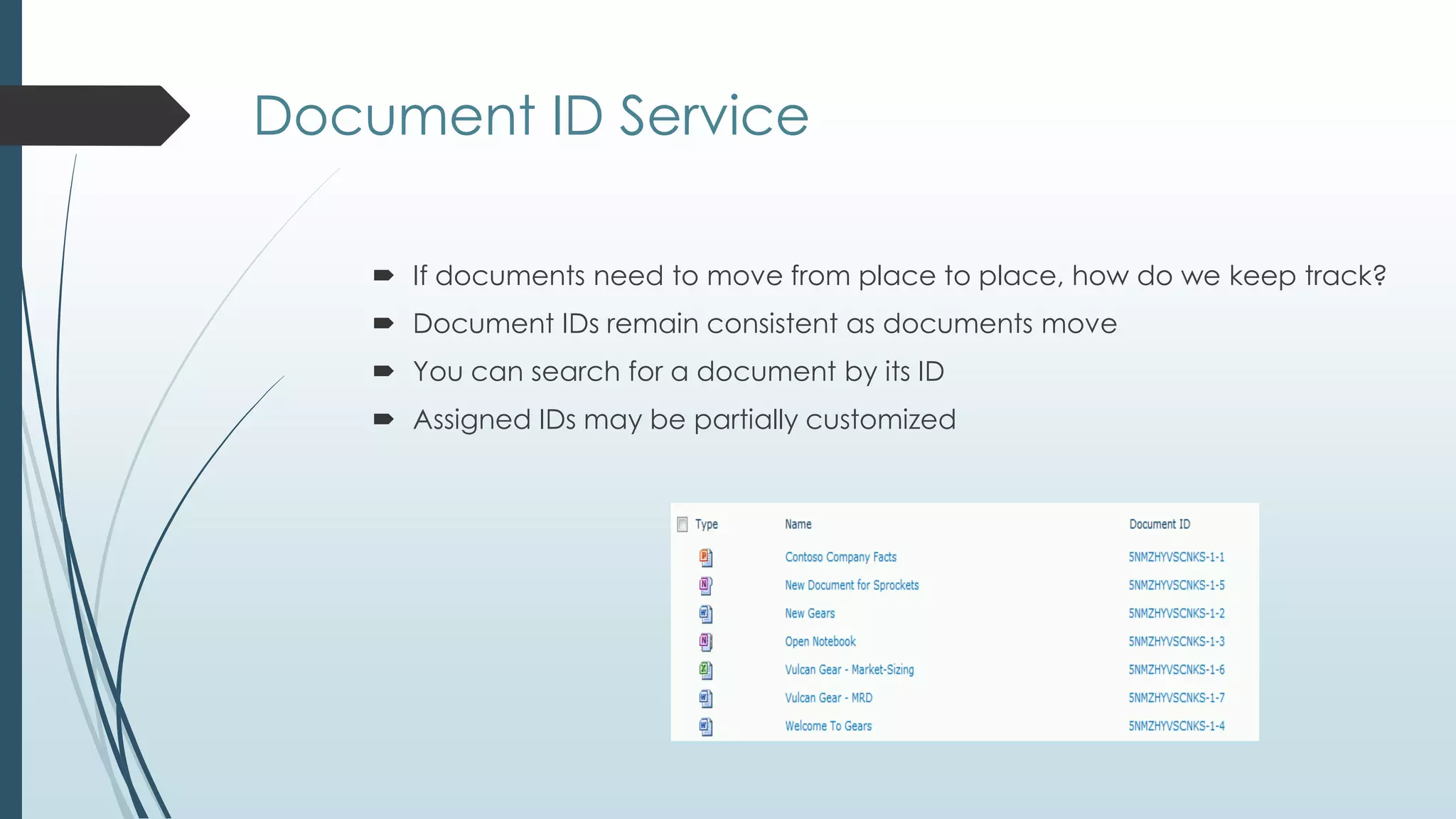The height and width of the screenshot is (819, 1456).
Task: Open the New Gears document
Action: point(810,614)
